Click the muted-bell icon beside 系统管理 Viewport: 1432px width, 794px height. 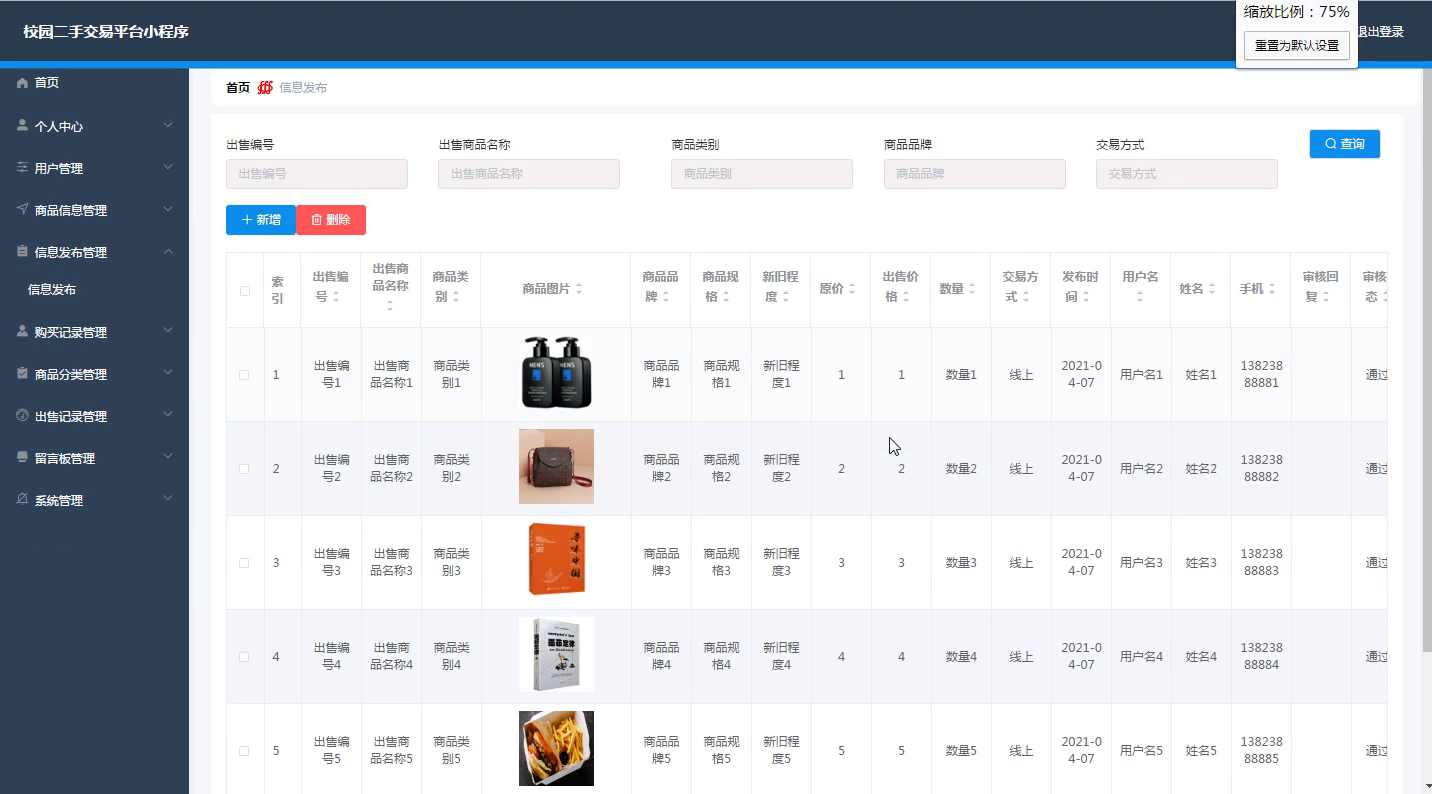click(x=22, y=499)
